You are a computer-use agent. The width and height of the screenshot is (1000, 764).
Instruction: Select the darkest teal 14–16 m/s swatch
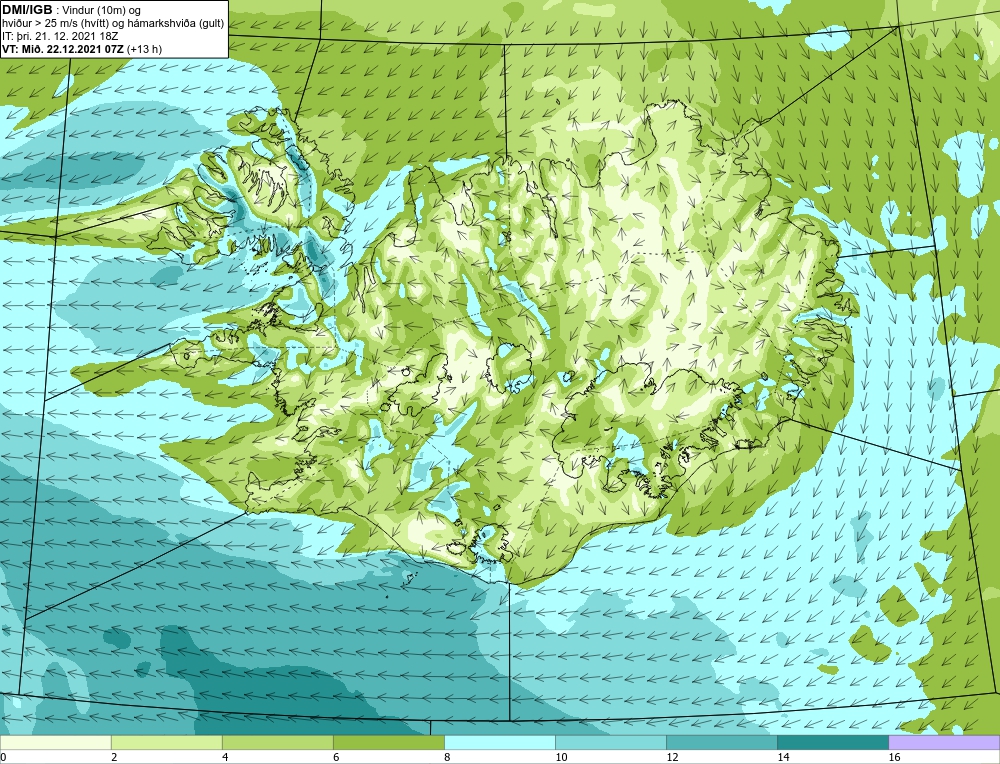[x=832, y=743]
